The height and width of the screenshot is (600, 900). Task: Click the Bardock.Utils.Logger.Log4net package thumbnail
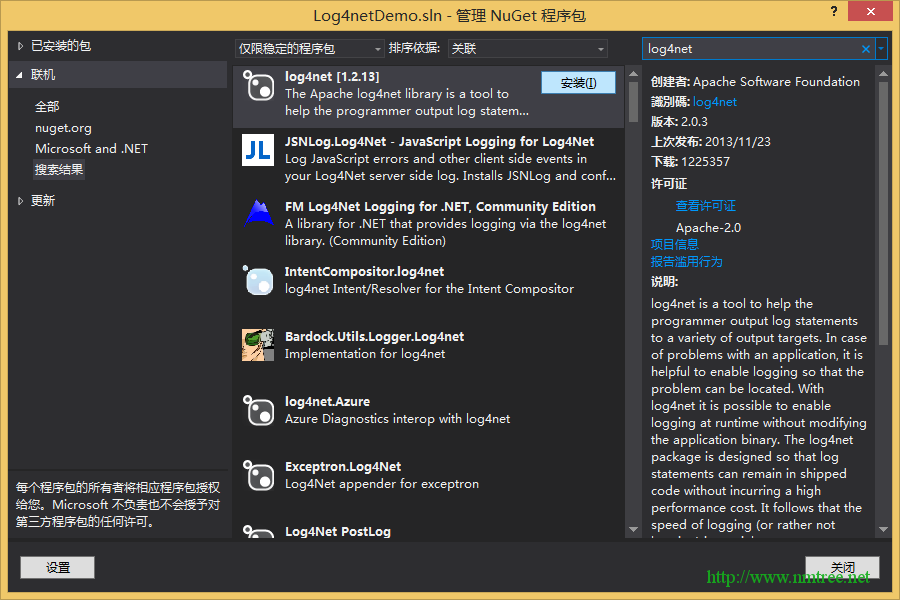pos(258,345)
